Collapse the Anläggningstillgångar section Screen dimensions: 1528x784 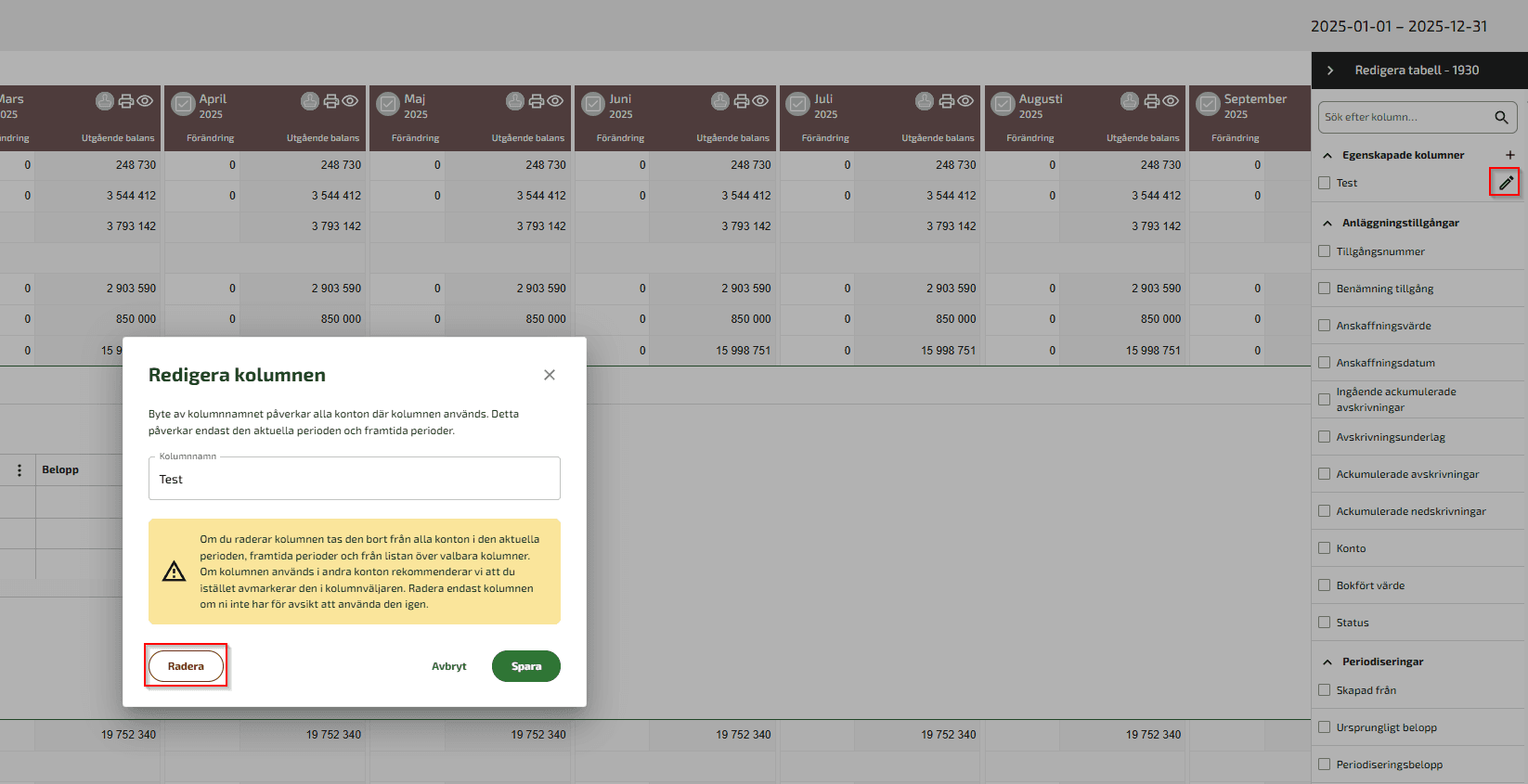(x=1327, y=223)
